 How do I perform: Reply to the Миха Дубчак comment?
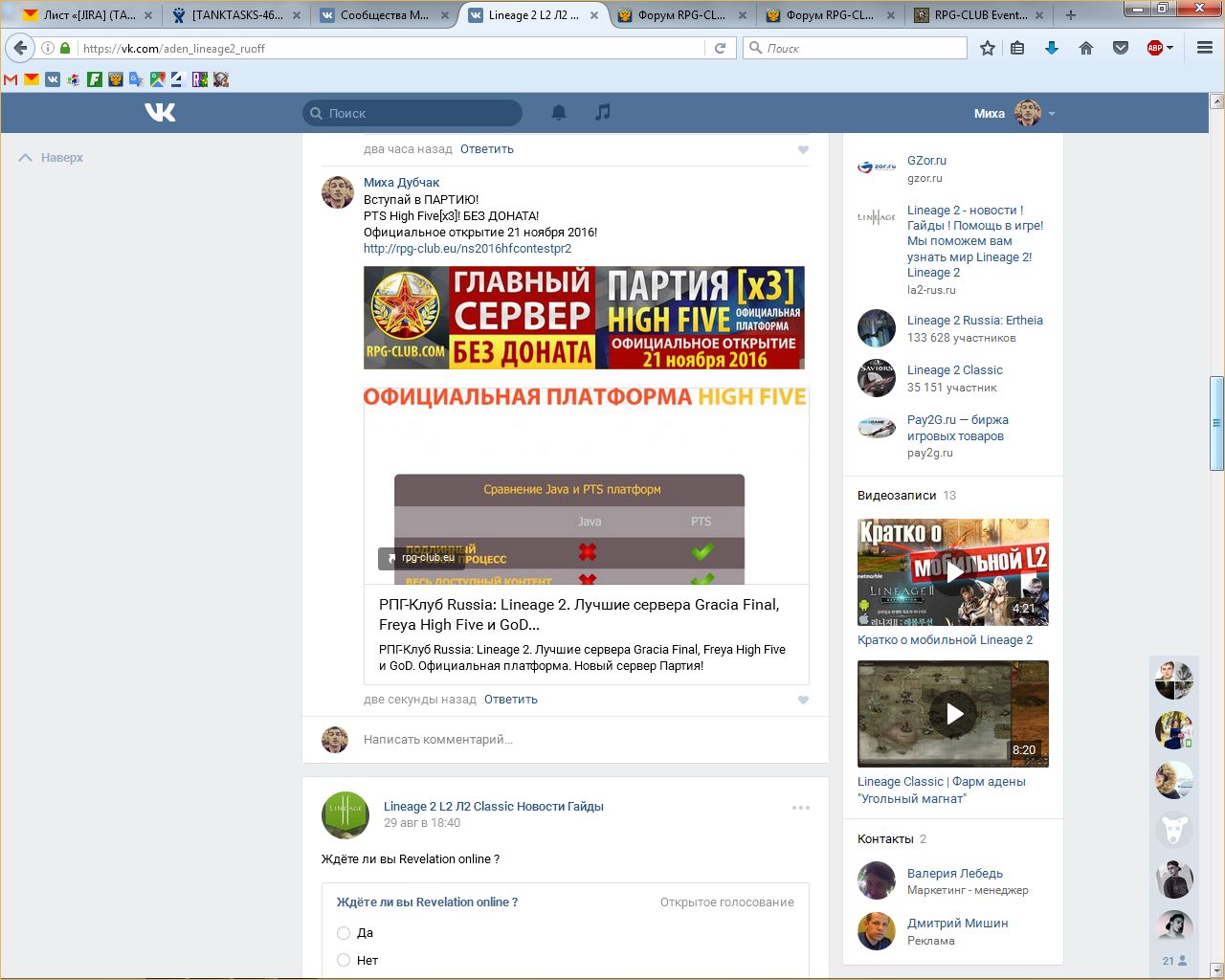tap(511, 700)
